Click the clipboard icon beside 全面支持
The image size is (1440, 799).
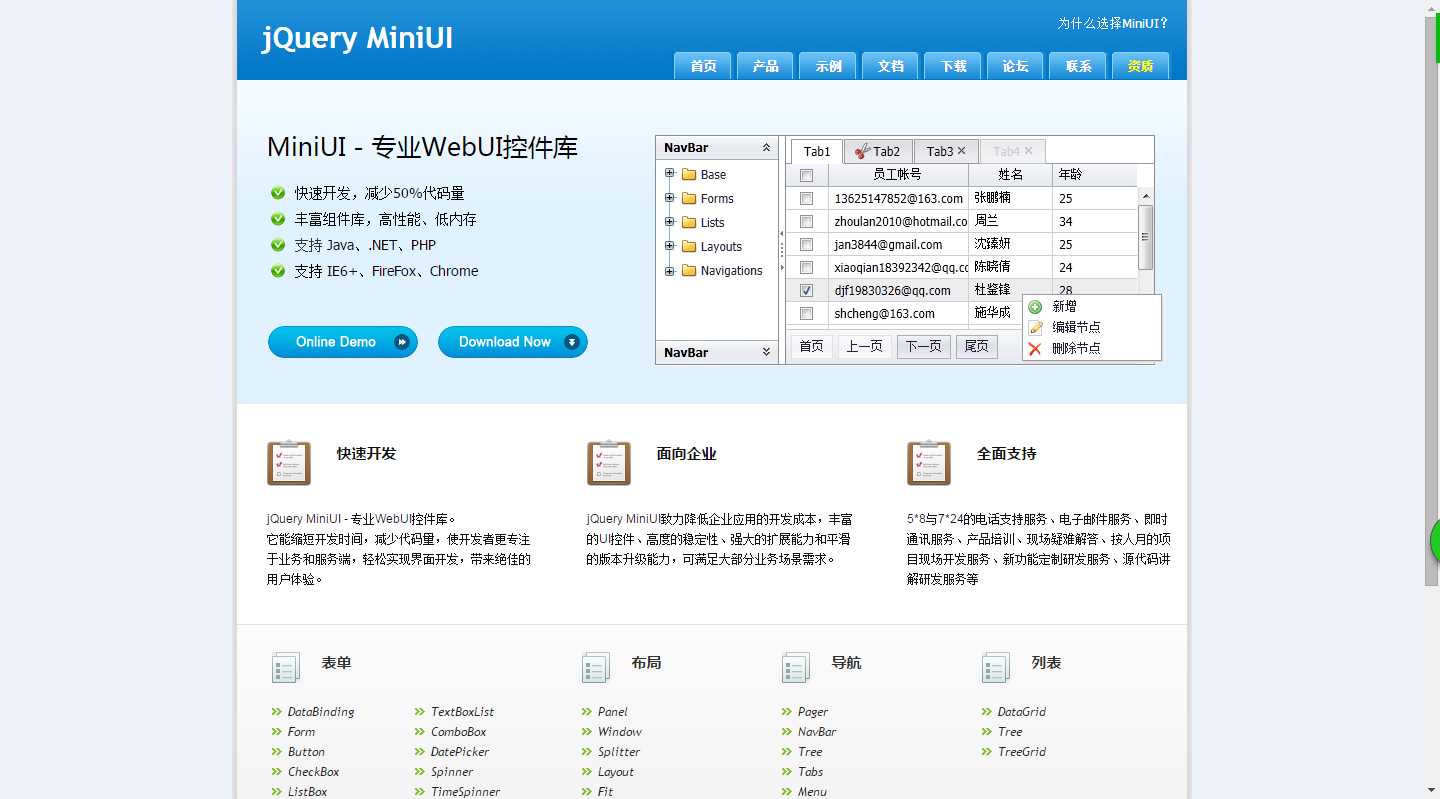click(x=929, y=463)
